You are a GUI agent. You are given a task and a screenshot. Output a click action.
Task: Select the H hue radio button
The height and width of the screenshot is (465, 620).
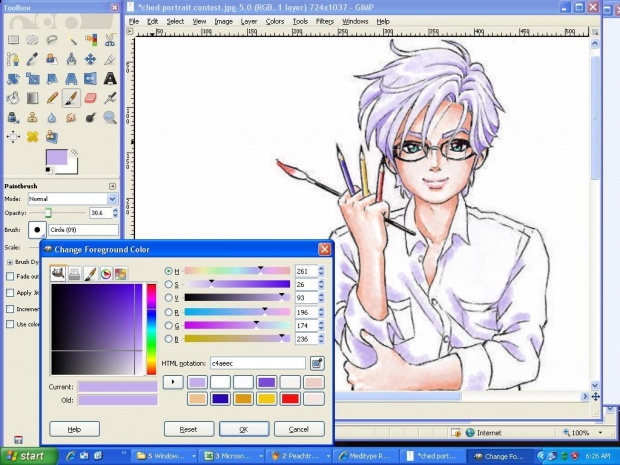point(169,271)
